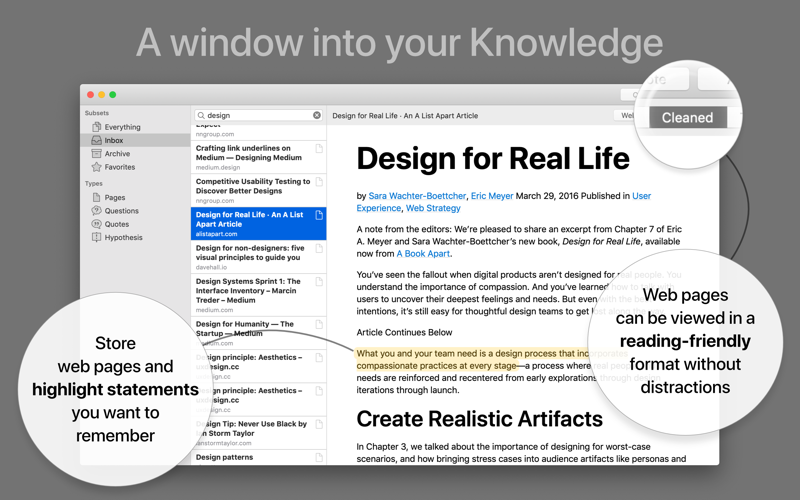Show Favorites via the star icon
Viewport: 800px width, 500px height.
click(96, 167)
